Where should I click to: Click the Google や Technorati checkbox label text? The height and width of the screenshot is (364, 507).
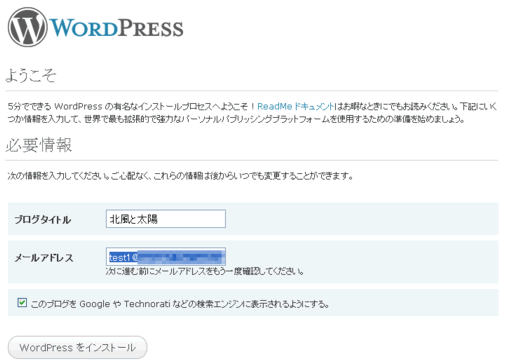(x=180, y=304)
